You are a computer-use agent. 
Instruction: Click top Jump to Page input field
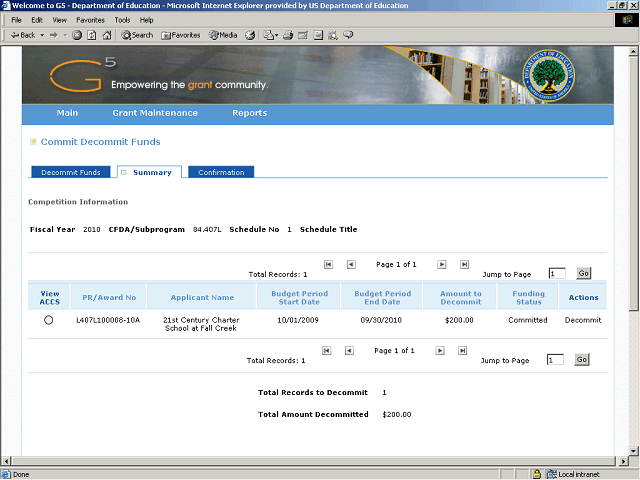tap(557, 273)
